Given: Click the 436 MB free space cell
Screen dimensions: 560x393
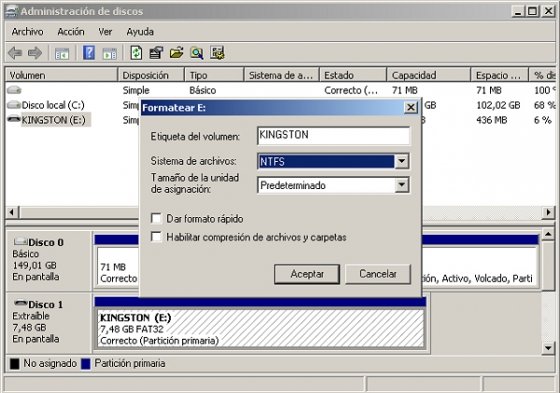Looking at the screenshot, I should pyautogui.click(x=491, y=120).
